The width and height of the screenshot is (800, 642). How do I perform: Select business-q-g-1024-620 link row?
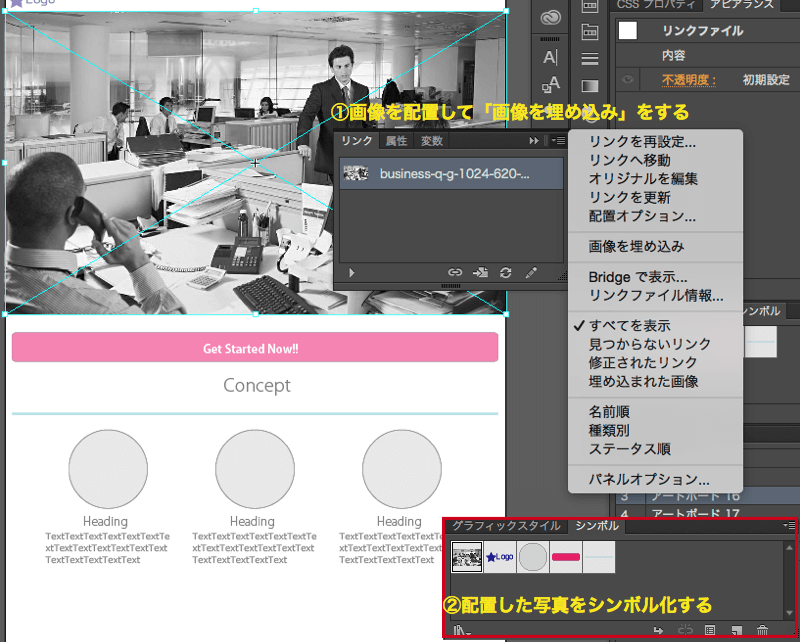coord(452,174)
